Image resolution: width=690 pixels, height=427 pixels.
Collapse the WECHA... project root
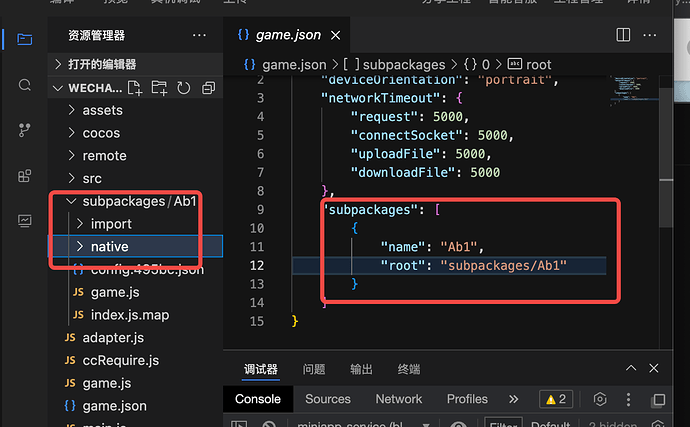(58, 88)
